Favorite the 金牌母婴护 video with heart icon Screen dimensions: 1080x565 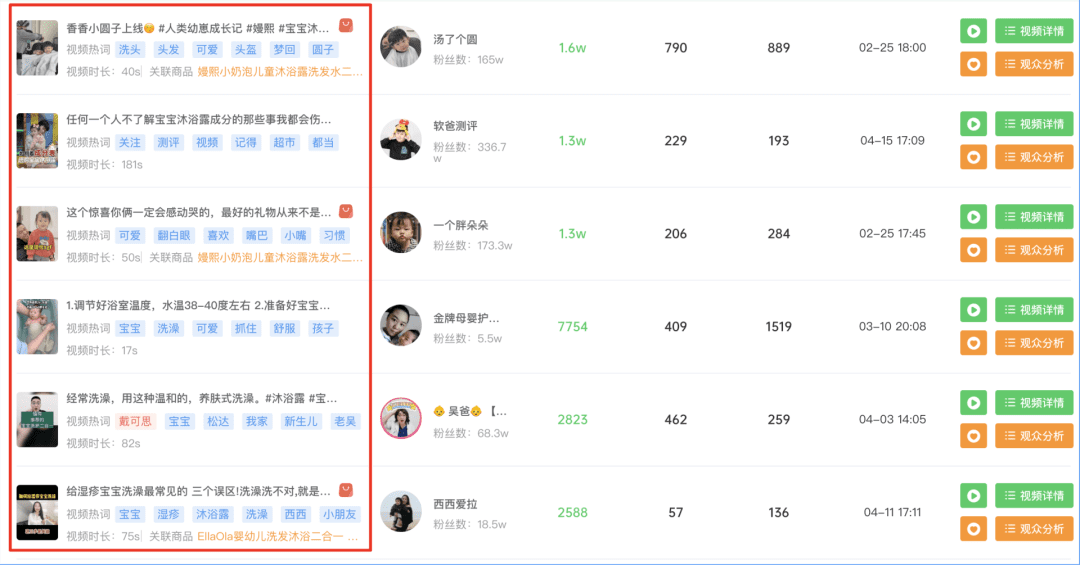pos(973,343)
